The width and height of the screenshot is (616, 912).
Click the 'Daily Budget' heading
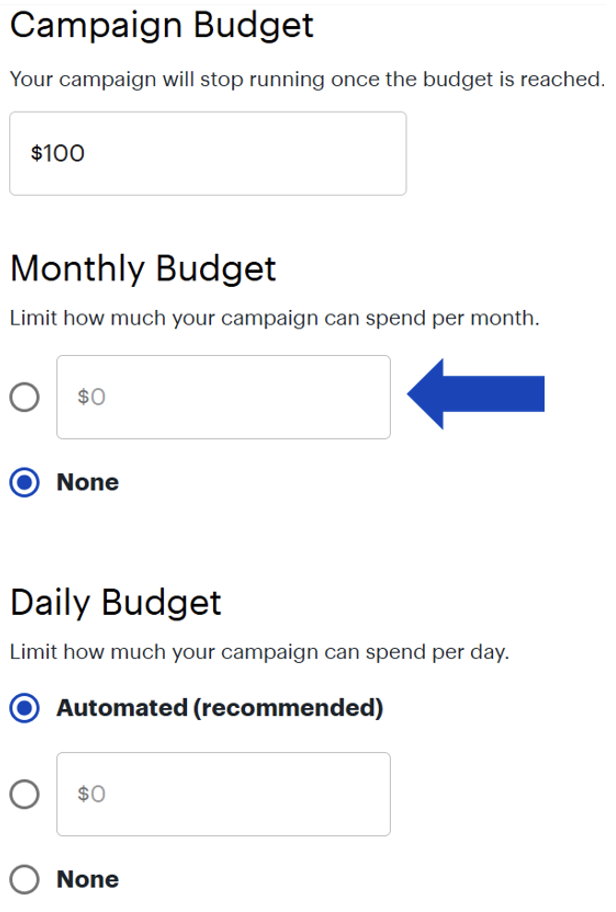coord(115,603)
